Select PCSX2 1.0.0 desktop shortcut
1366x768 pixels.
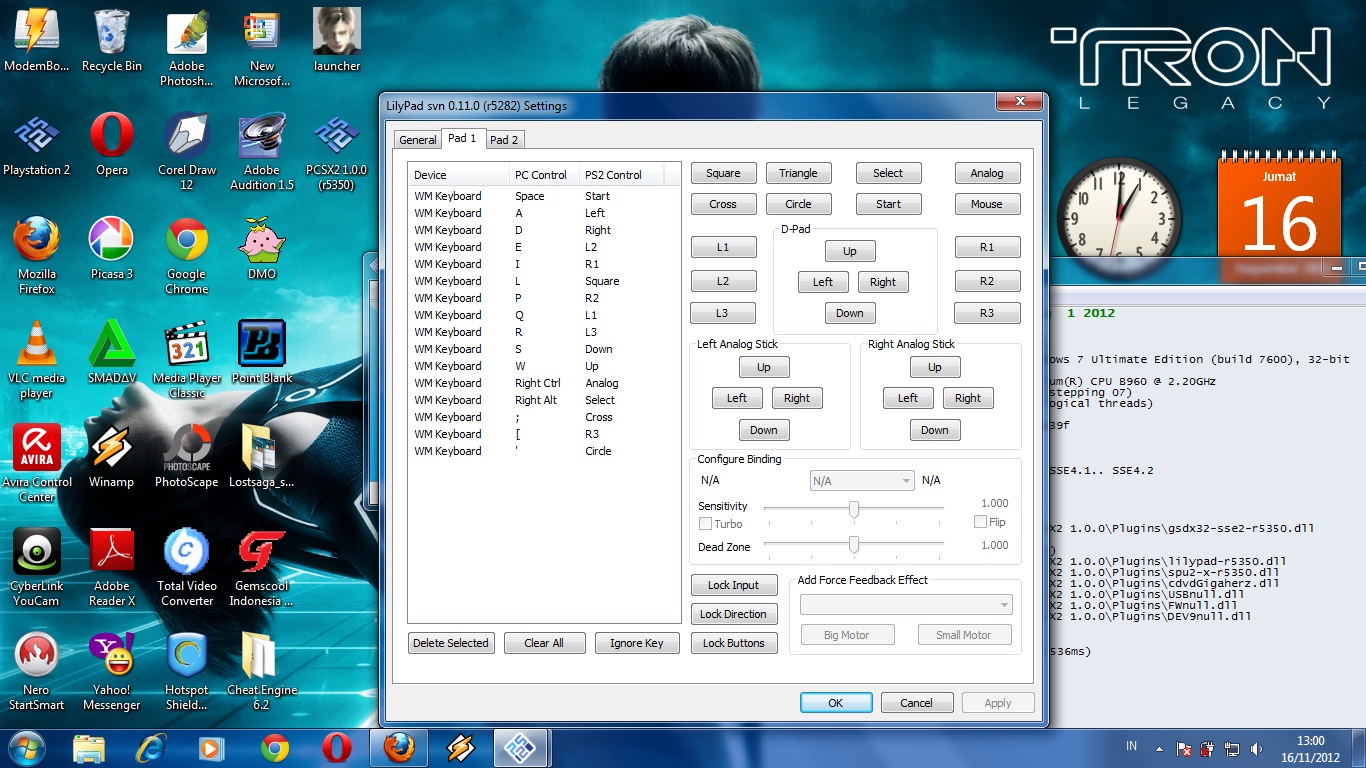point(337,152)
